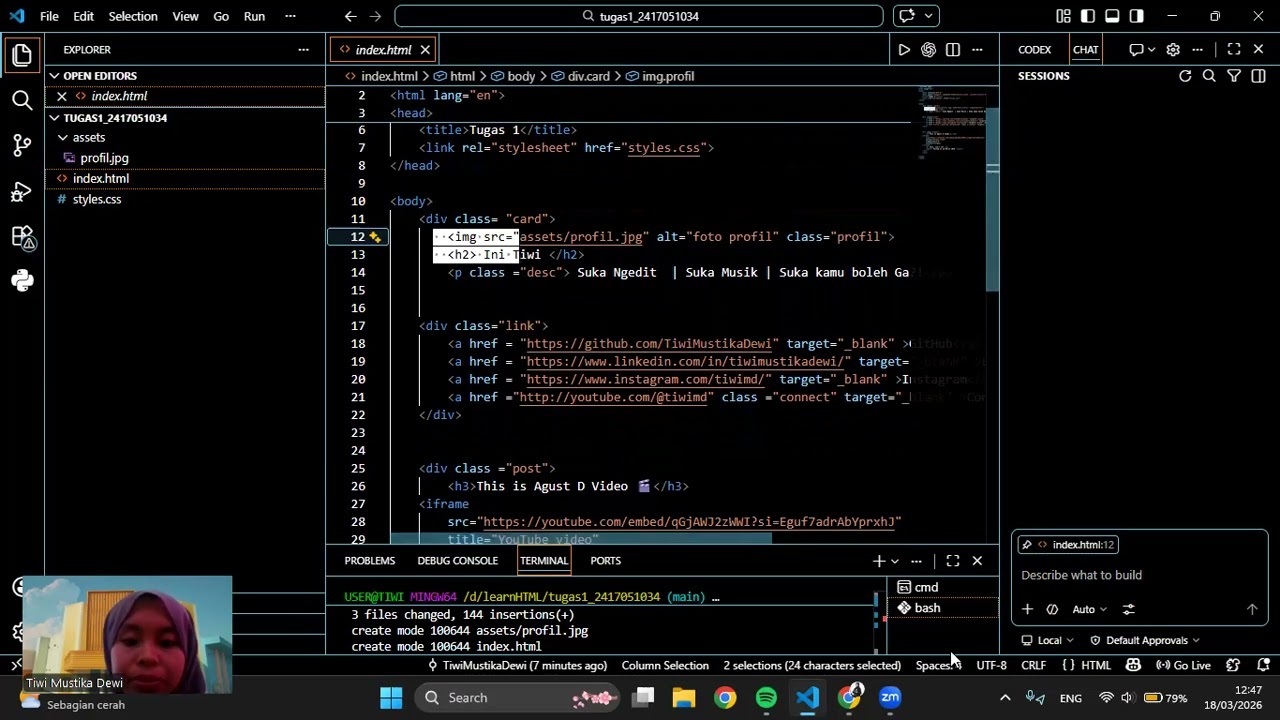Toggle the sessions side-by-side layout icon
This screenshot has height=720, width=1280.
click(1258, 76)
